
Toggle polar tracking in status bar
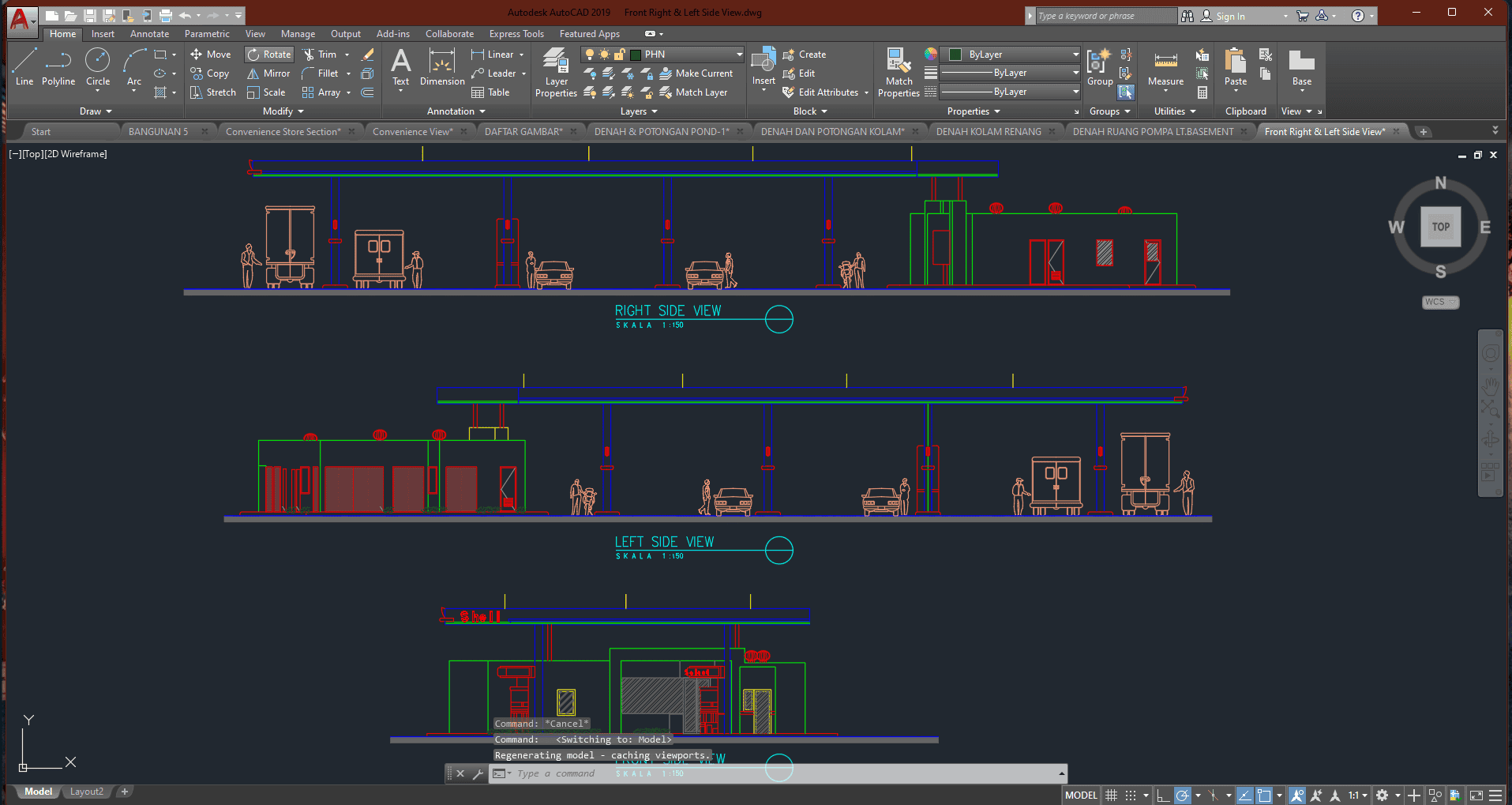click(1182, 796)
